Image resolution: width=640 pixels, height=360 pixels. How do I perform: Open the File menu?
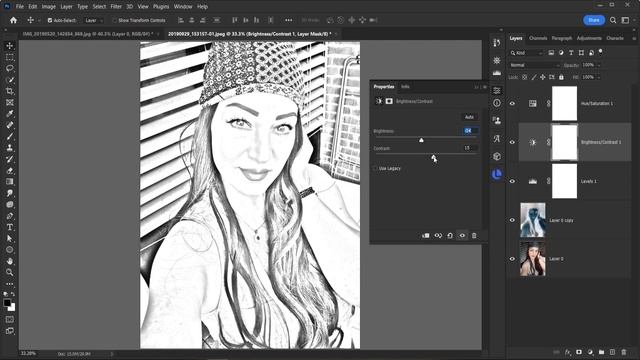[x=20, y=7]
